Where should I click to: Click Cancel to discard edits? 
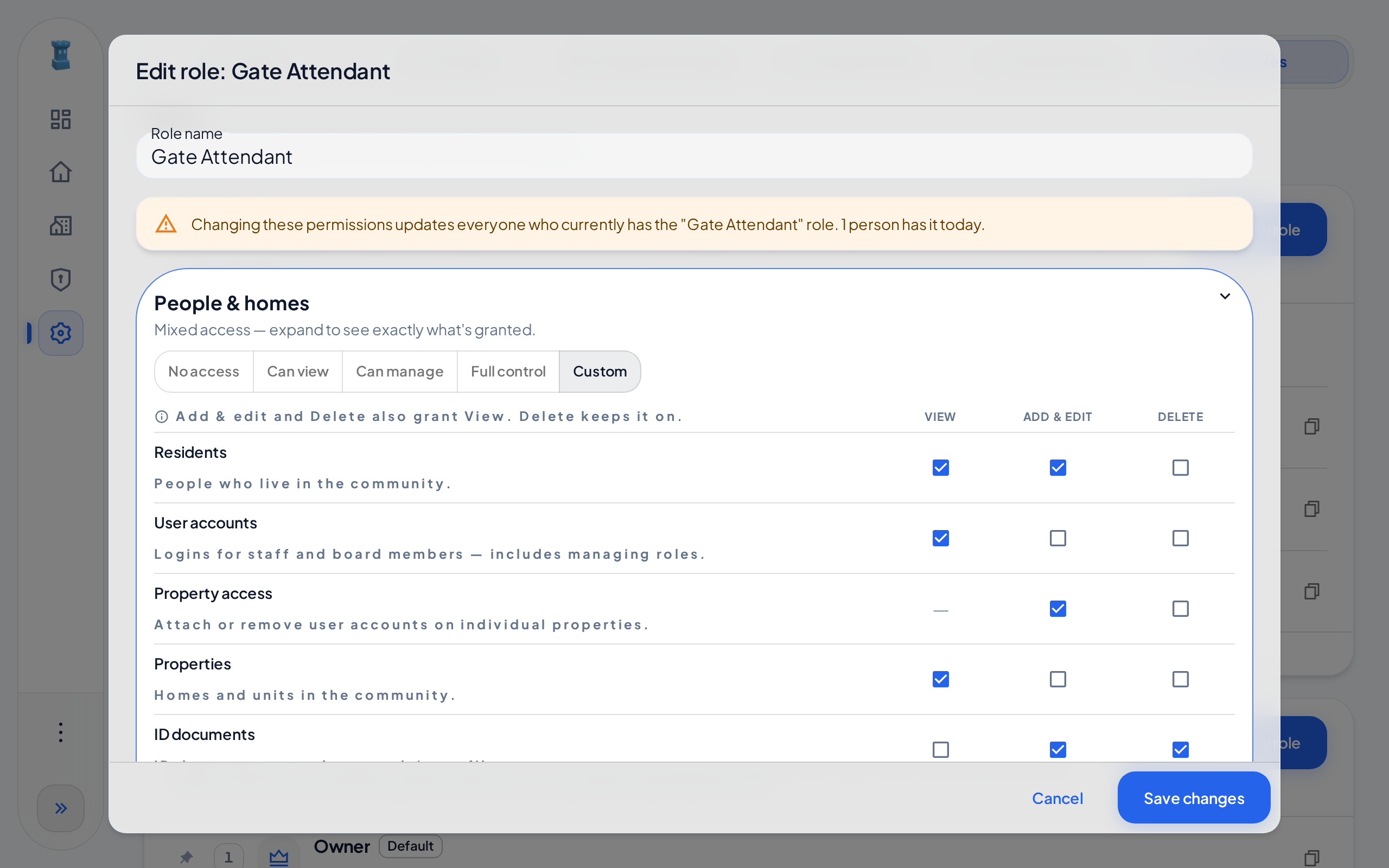click(x=1057, y=799)
